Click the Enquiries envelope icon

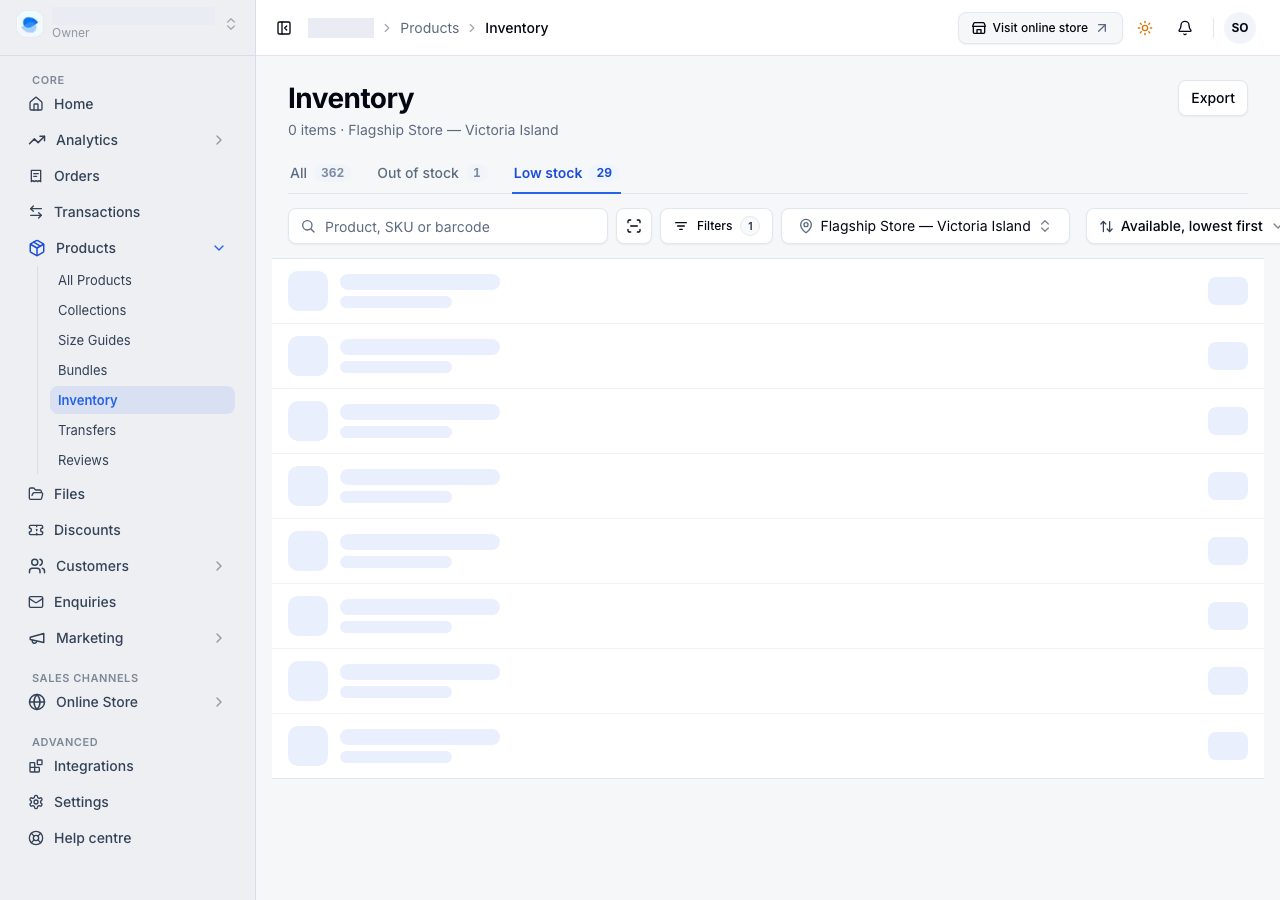(36, 602)
